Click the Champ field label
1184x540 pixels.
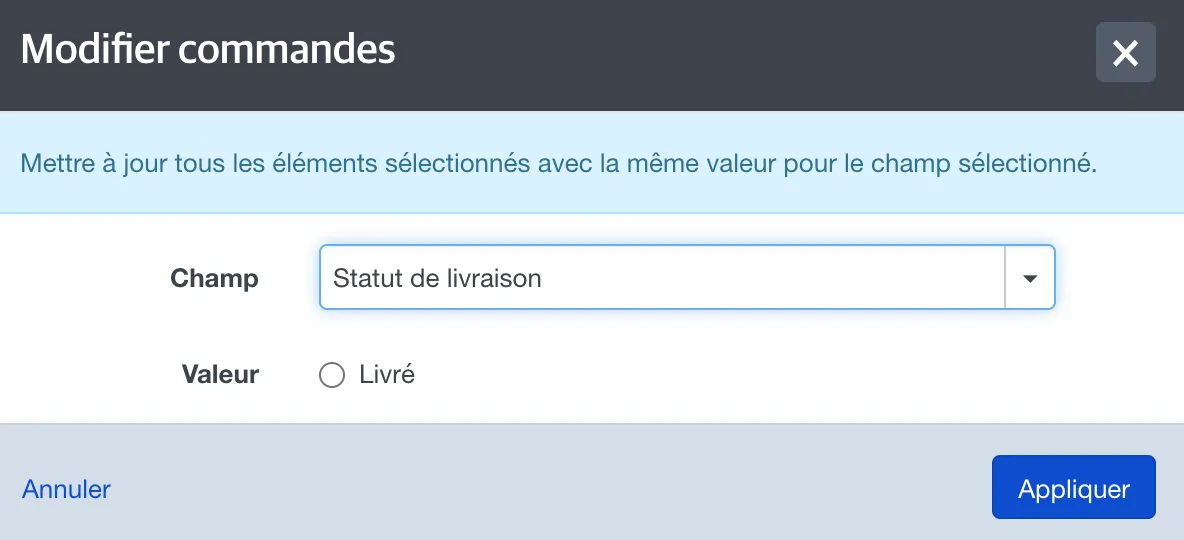point(214,278)
